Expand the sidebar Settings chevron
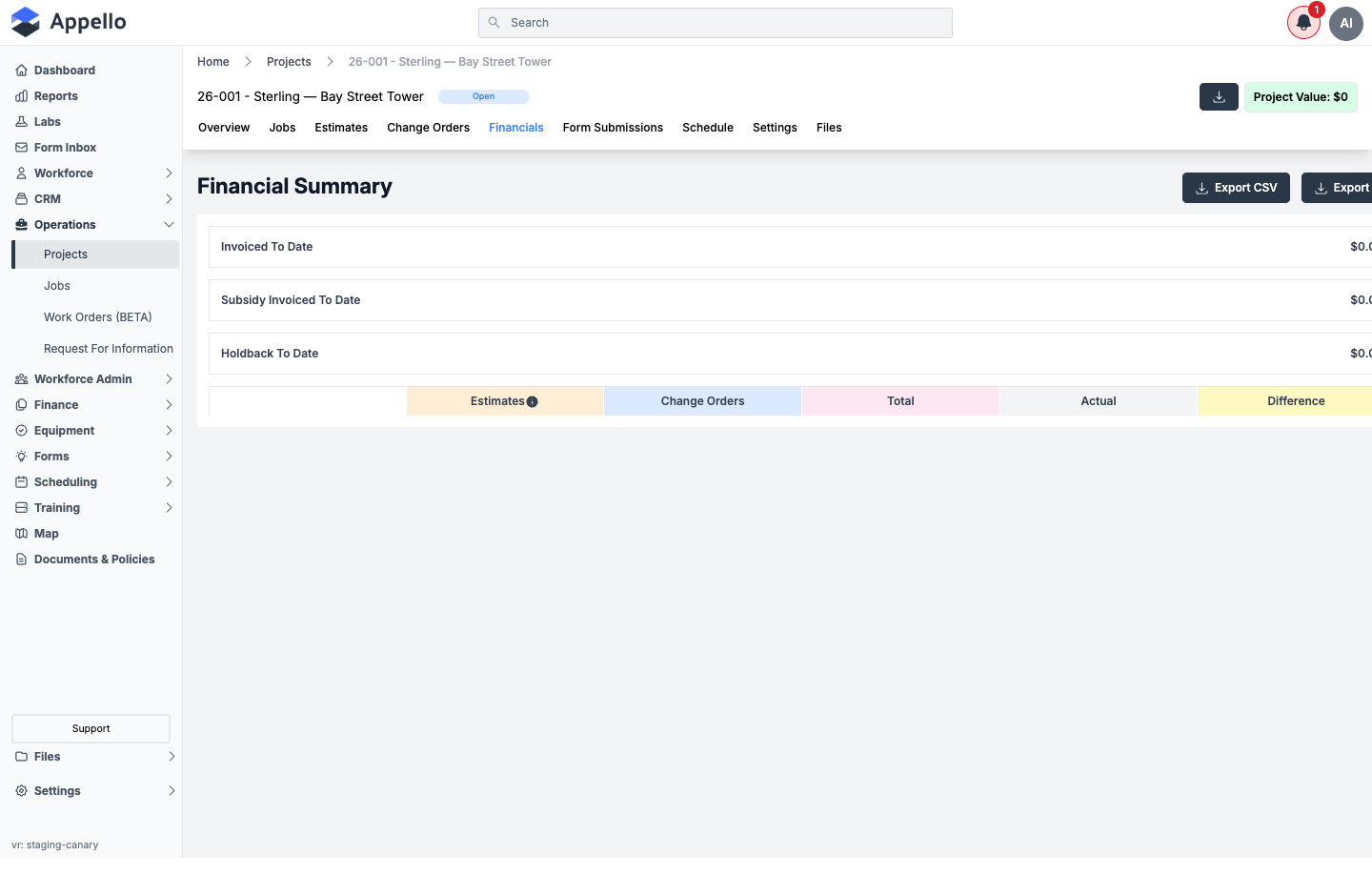 click(x=171, y=791)
